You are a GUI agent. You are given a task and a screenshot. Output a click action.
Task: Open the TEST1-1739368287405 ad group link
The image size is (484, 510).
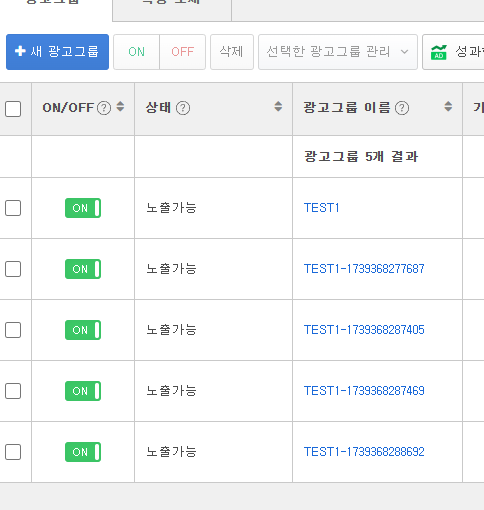[x=364, y=330]
